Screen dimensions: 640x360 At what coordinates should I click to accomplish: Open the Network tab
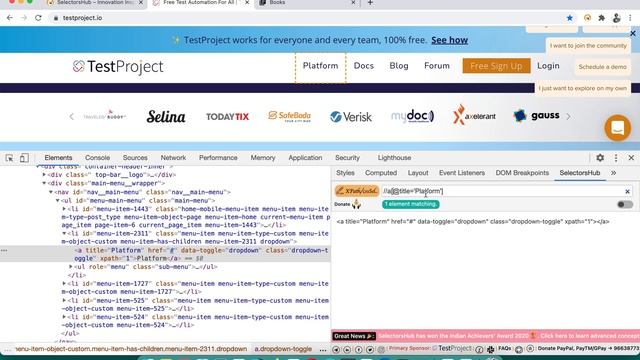pyautogui.click(x=173, y=158)
